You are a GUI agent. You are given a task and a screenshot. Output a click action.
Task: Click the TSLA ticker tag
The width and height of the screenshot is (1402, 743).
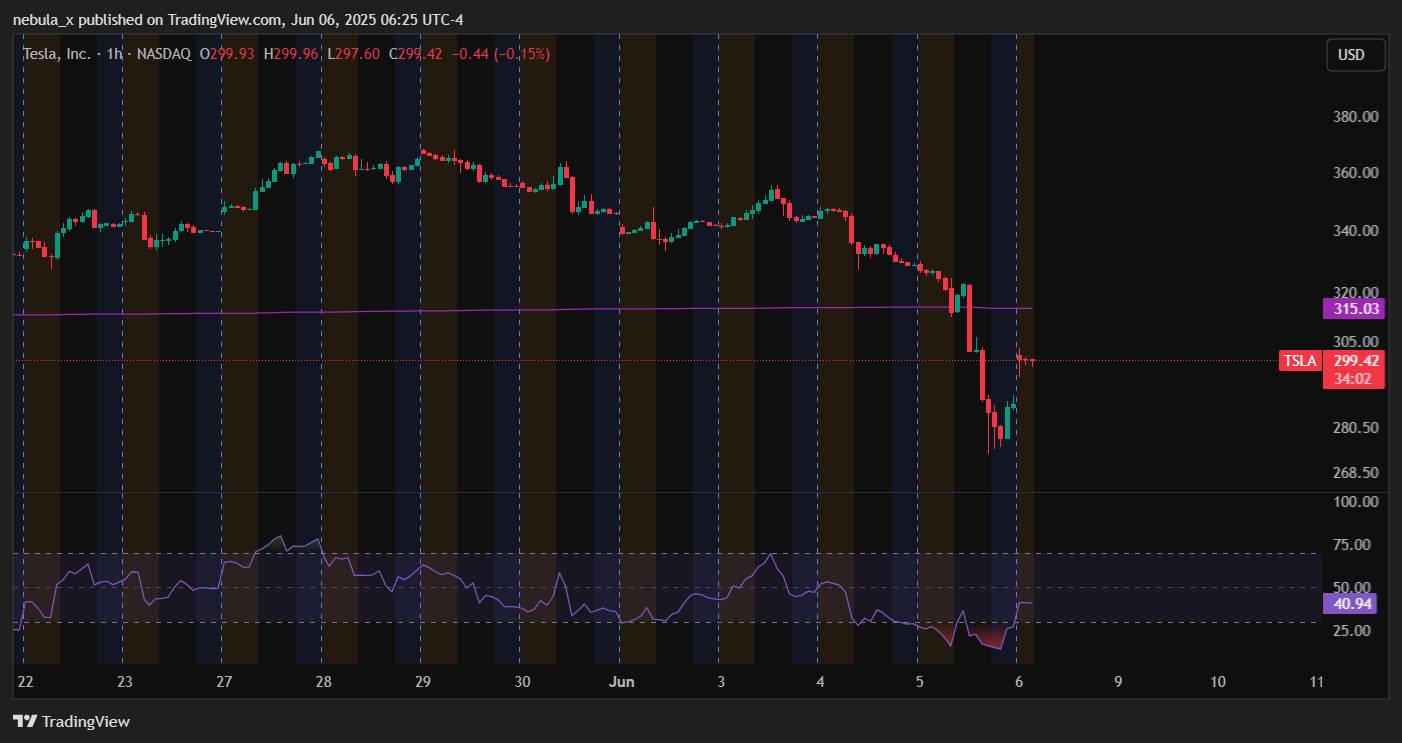(x=1300, y=361)
